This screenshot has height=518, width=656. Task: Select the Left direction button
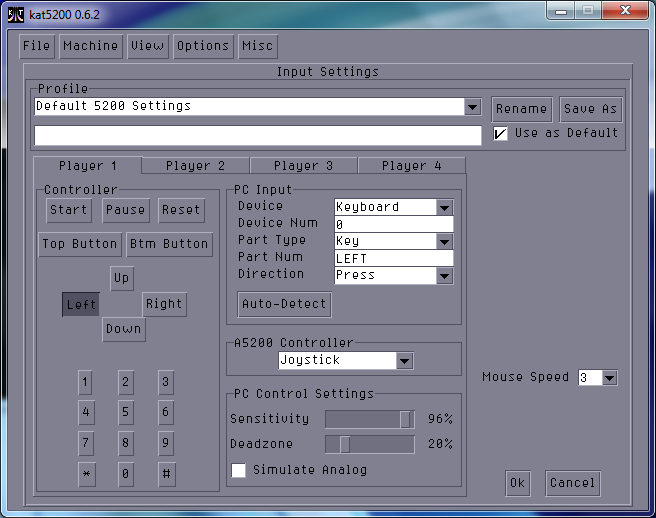pos(81,304)
